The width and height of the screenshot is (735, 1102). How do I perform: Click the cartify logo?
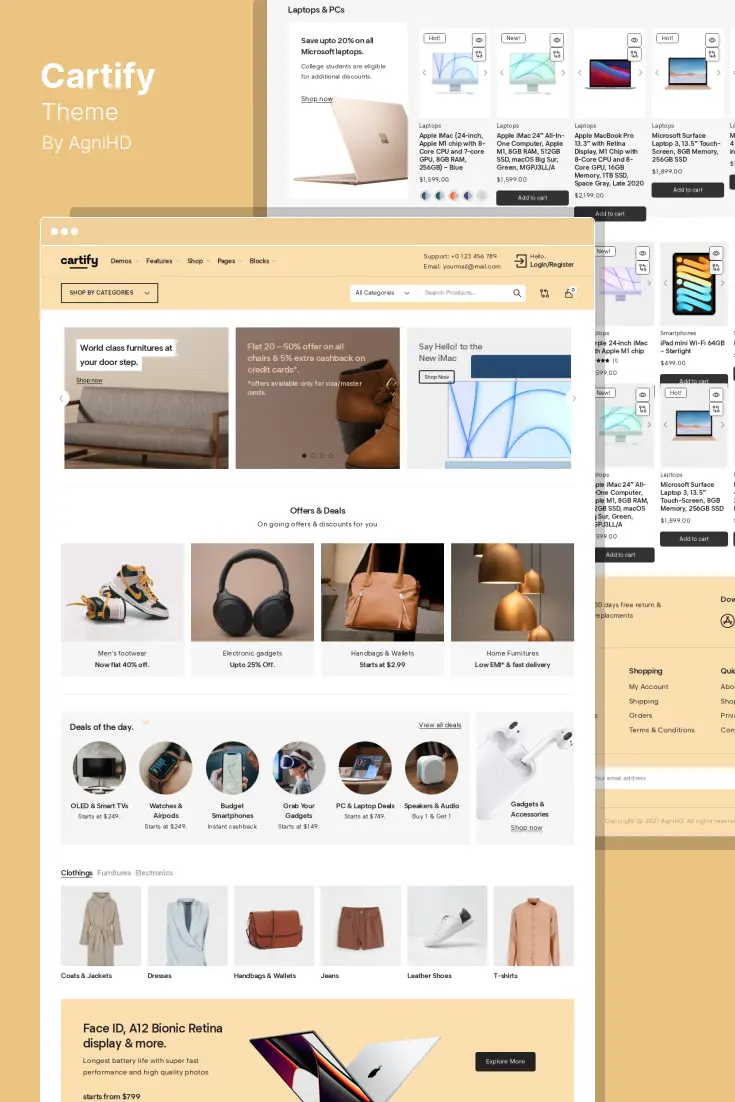pos(79,261)
